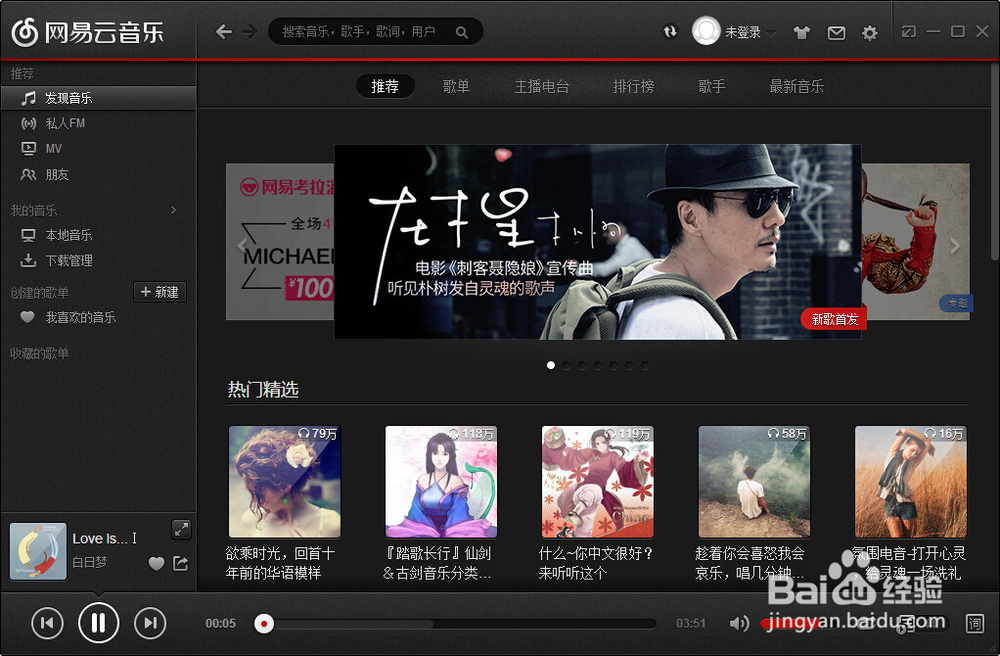Click the song progress slider handle
This screenshot has height=656, width=1000.
coord(264,623)
